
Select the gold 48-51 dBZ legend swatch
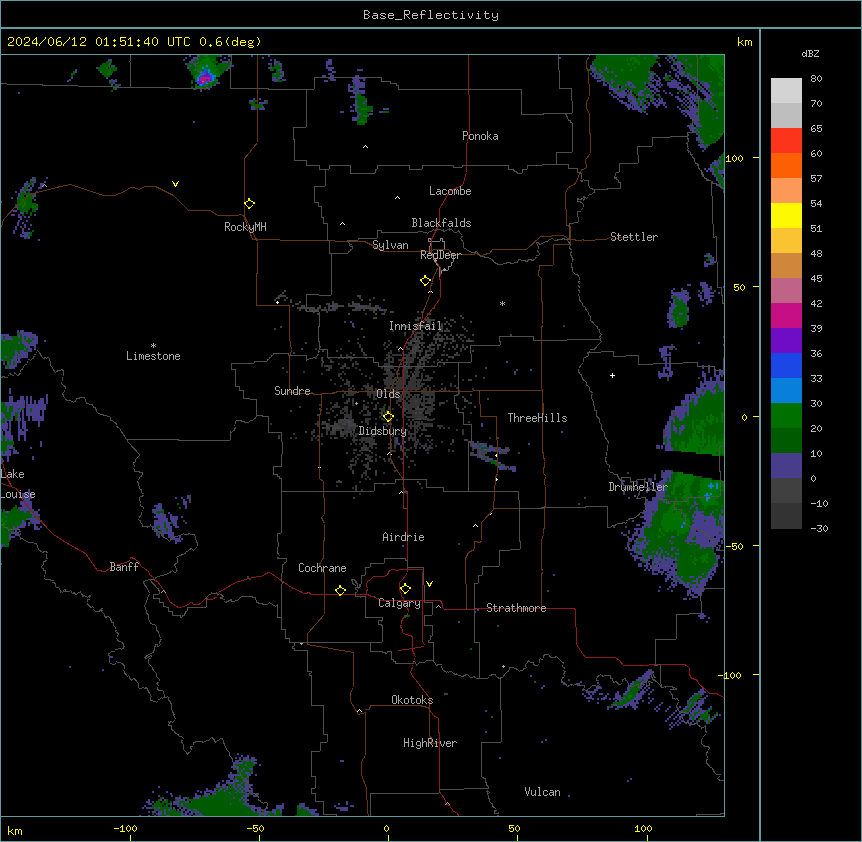786,241
